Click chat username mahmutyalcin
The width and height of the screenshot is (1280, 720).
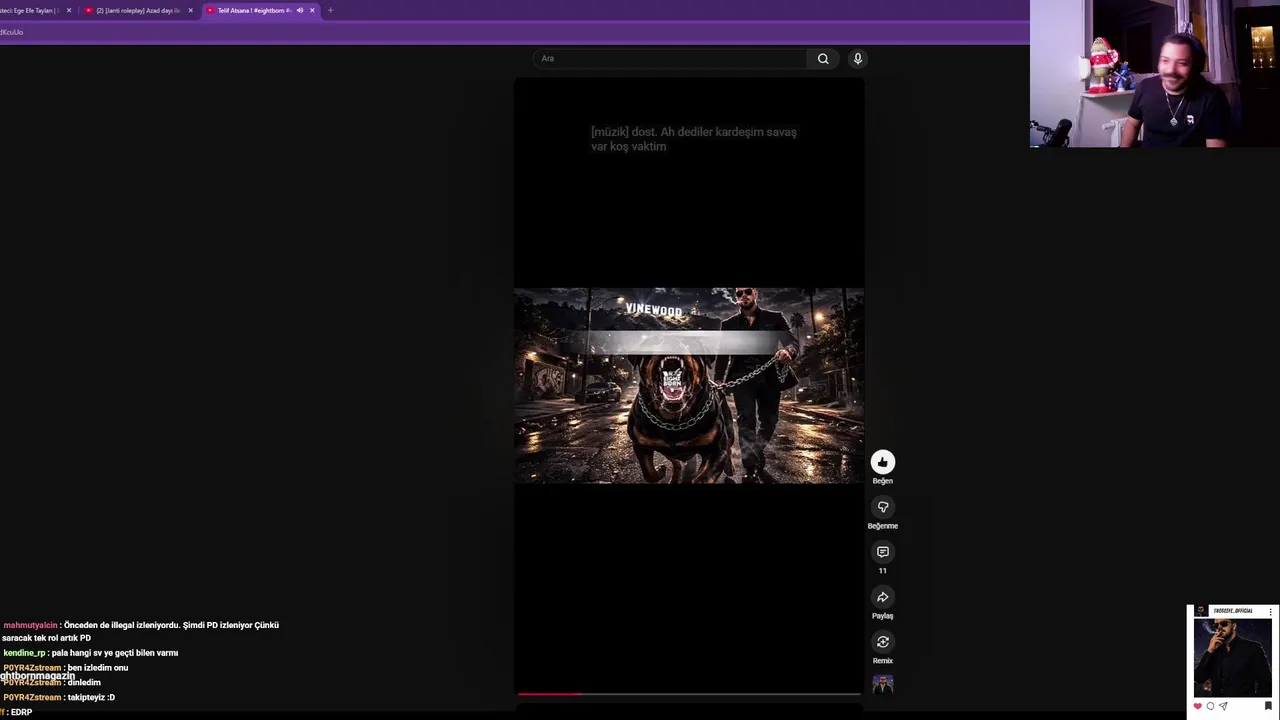point(30,625)
